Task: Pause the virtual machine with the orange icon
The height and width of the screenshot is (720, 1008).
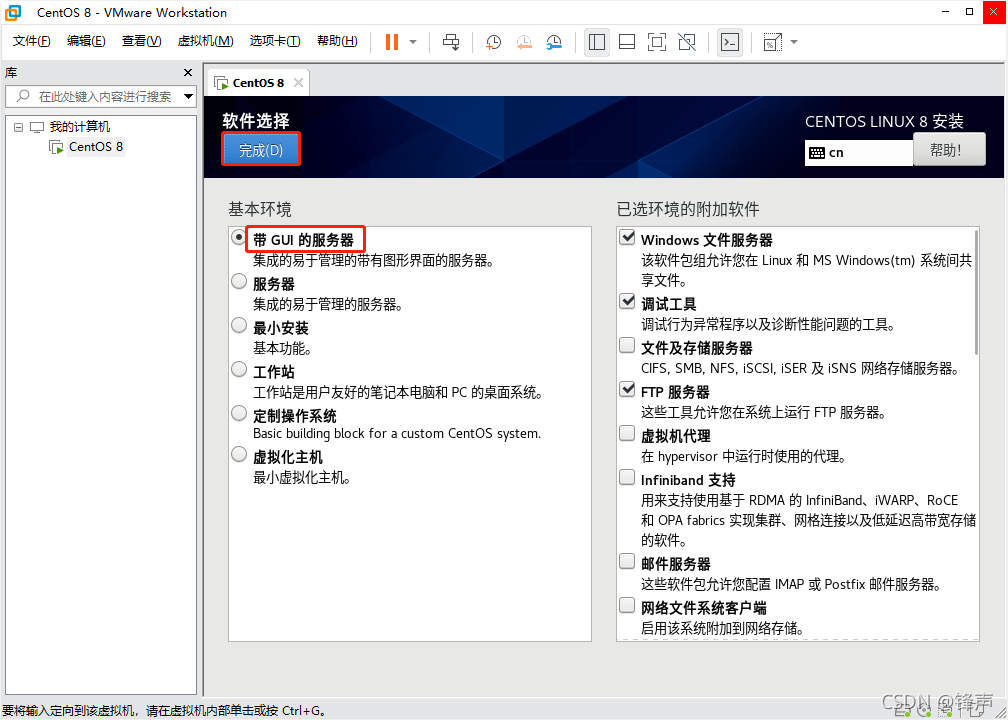Action: click(392, 42)
